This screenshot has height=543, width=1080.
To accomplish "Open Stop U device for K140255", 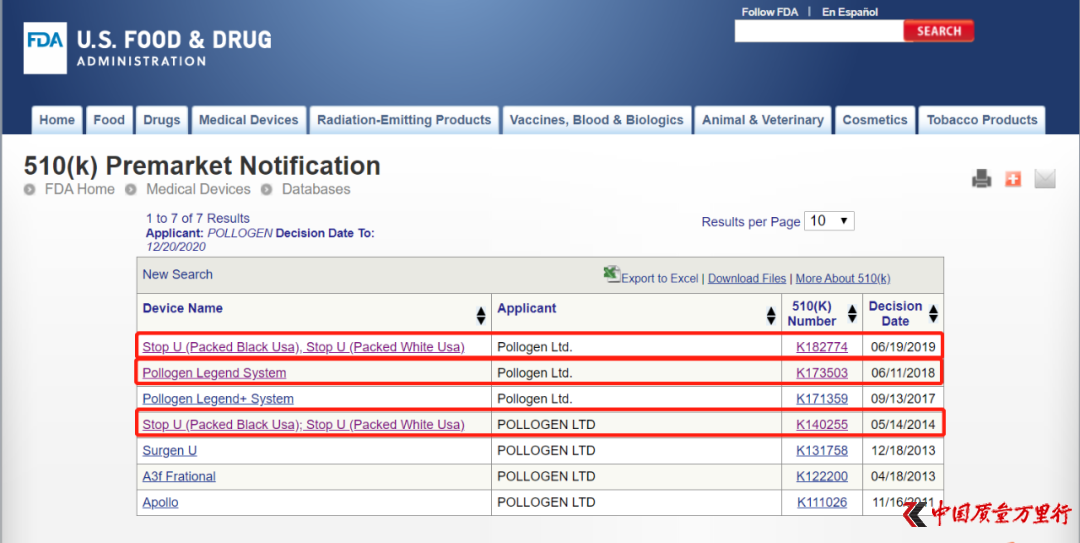I will pyautogui.click(x=303, y=424).
